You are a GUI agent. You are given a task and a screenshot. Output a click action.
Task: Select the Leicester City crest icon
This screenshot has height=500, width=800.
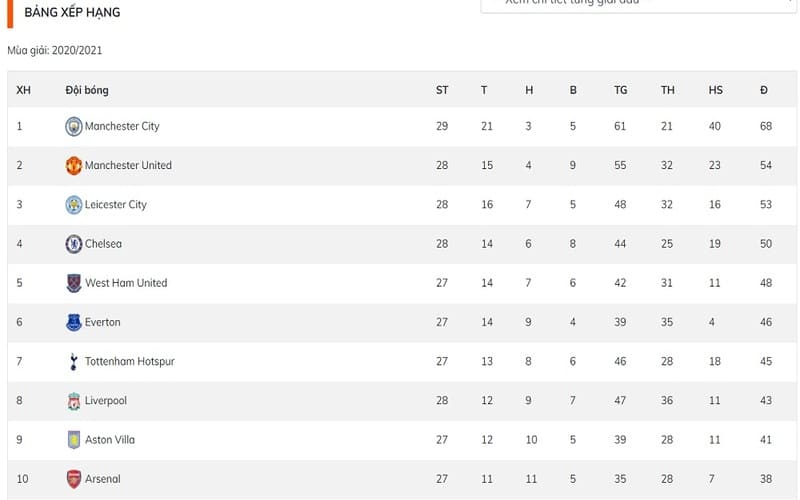(x=73, y=205)
